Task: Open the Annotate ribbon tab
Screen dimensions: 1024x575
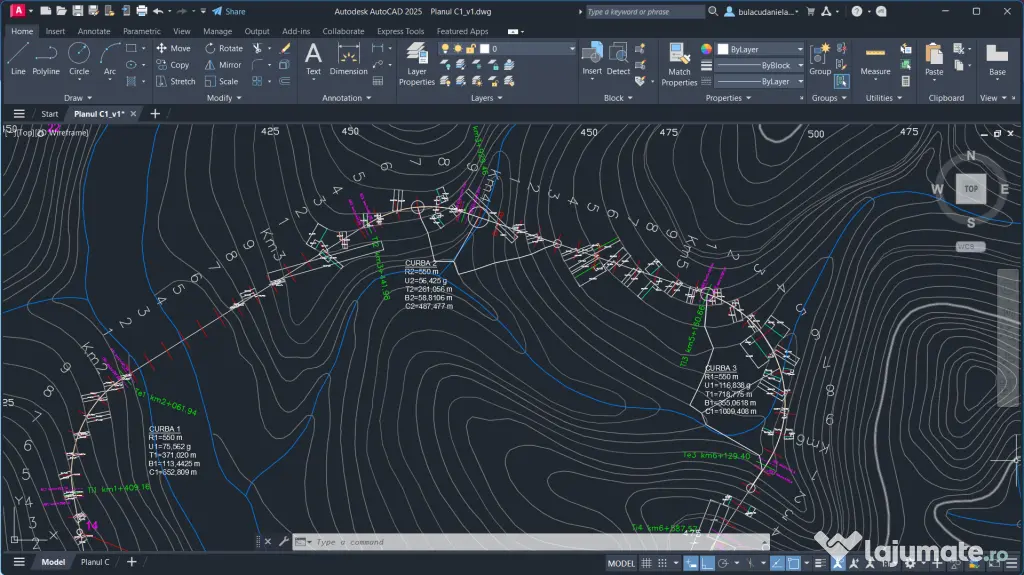Action: click(x=94, y=31)
